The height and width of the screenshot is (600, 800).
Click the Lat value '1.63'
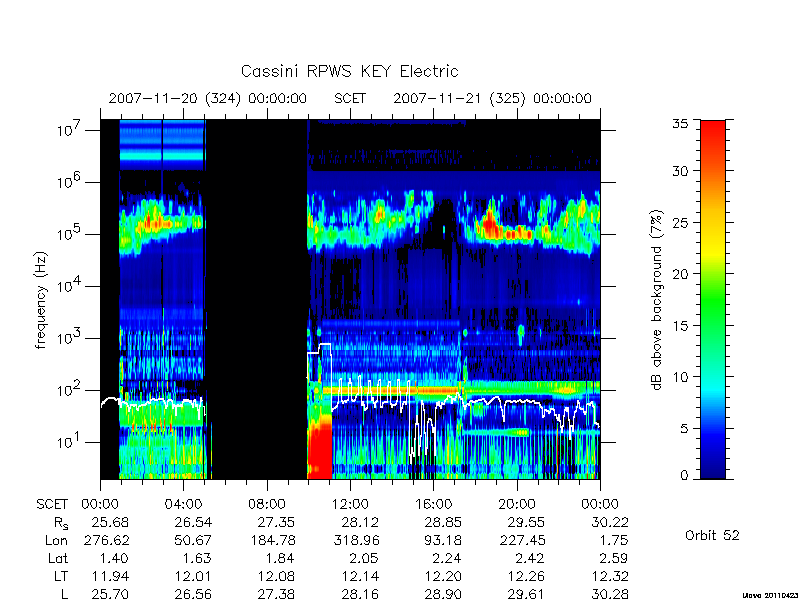pyautogui.click(x=197, y=558)
